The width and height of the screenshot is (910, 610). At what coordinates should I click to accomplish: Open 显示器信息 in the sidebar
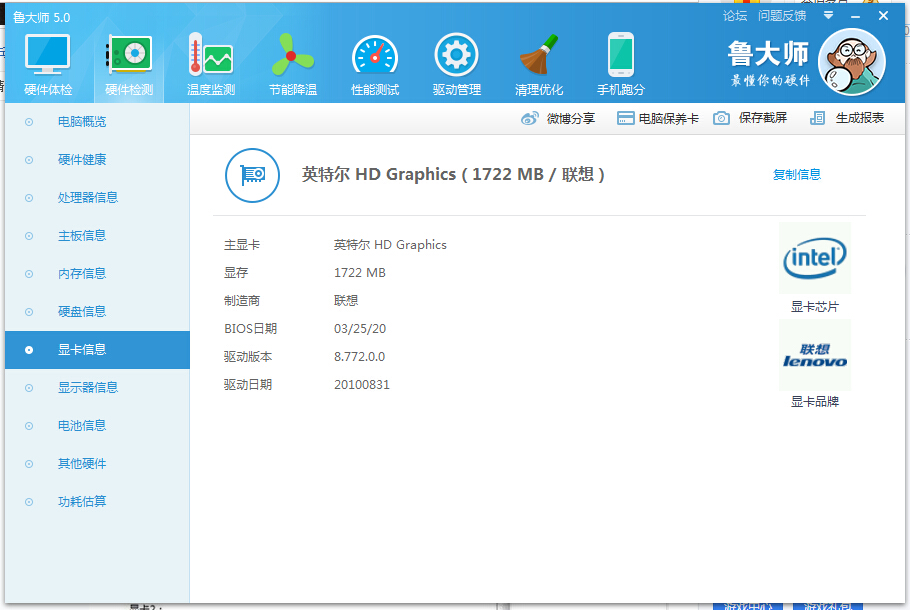tap(97, 388)
